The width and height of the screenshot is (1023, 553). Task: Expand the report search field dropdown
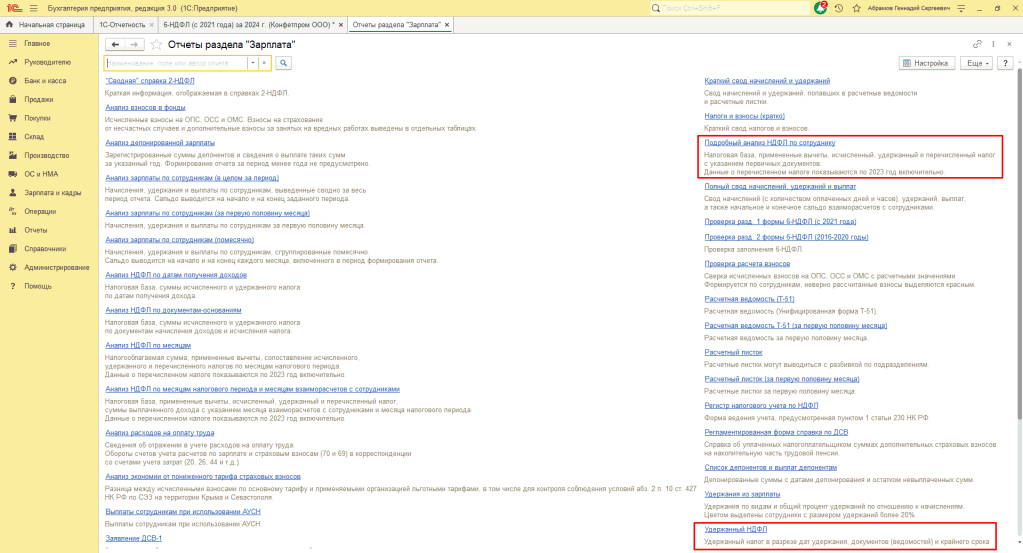252,63
